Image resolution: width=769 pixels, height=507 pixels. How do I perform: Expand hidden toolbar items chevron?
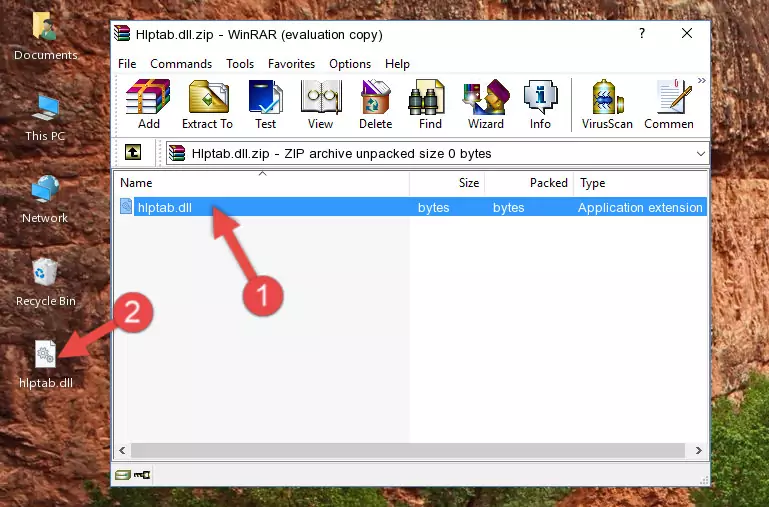[x=702, y=80]
